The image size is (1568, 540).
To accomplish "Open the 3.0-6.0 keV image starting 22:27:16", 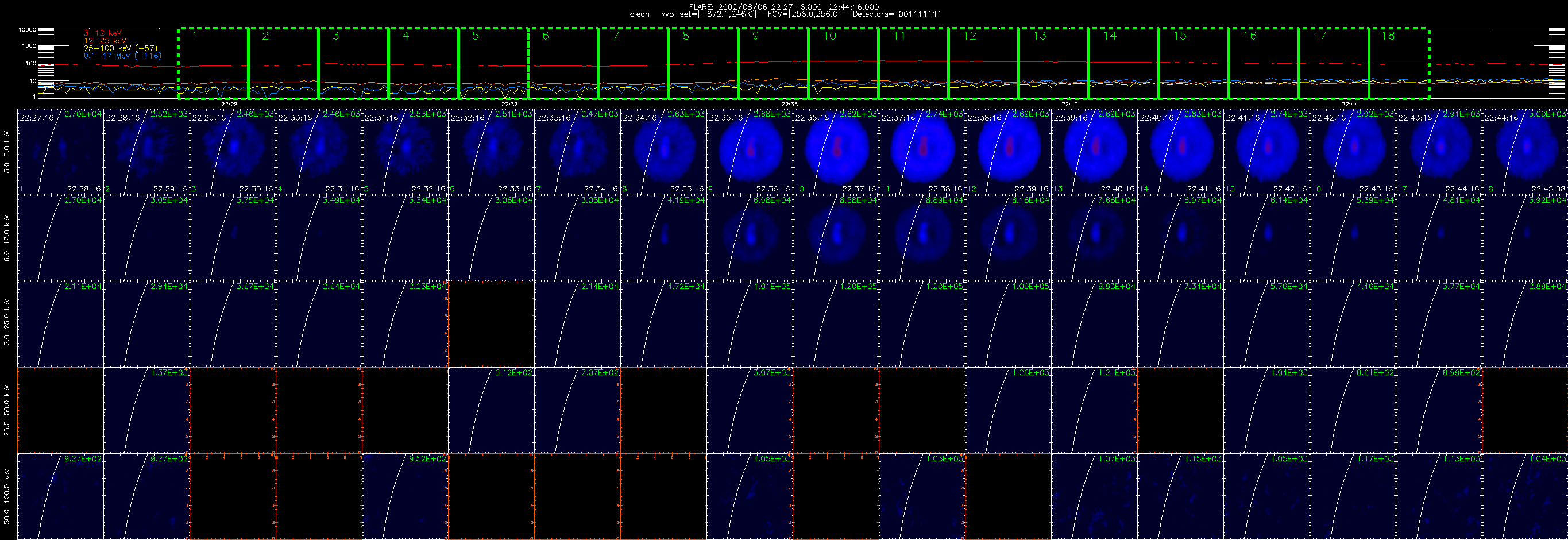I will pos(61,152).
